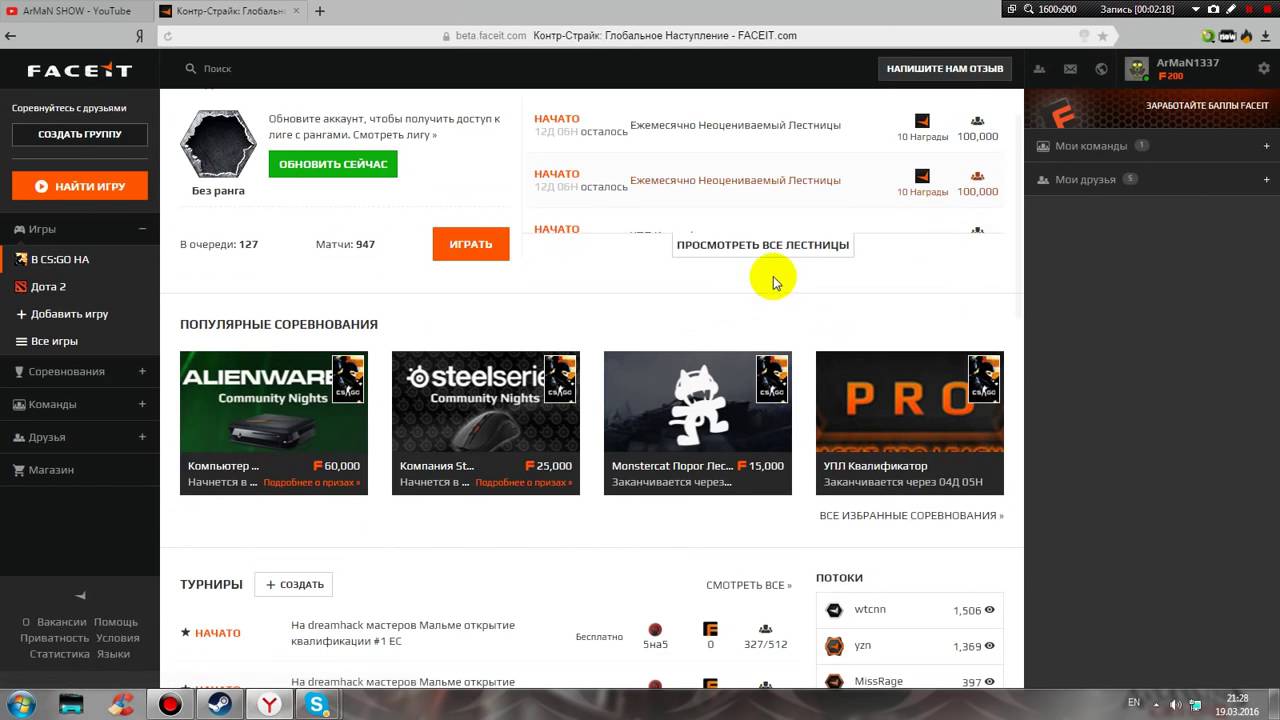Collapse the Игры sidebar section
This screenshot has height=720, width=1280.
coord(142,229)
